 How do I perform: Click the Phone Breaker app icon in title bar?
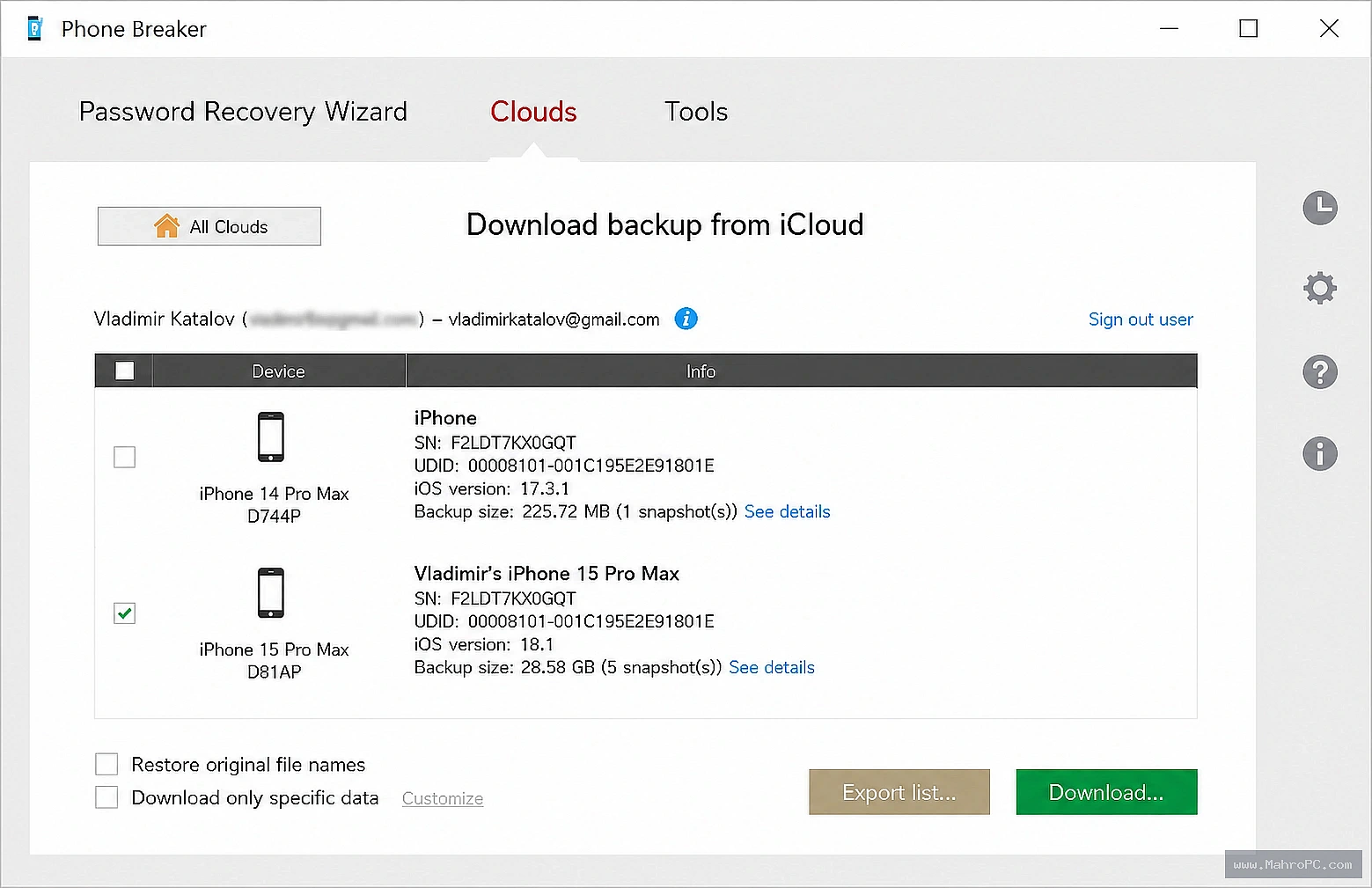[34, 29]
